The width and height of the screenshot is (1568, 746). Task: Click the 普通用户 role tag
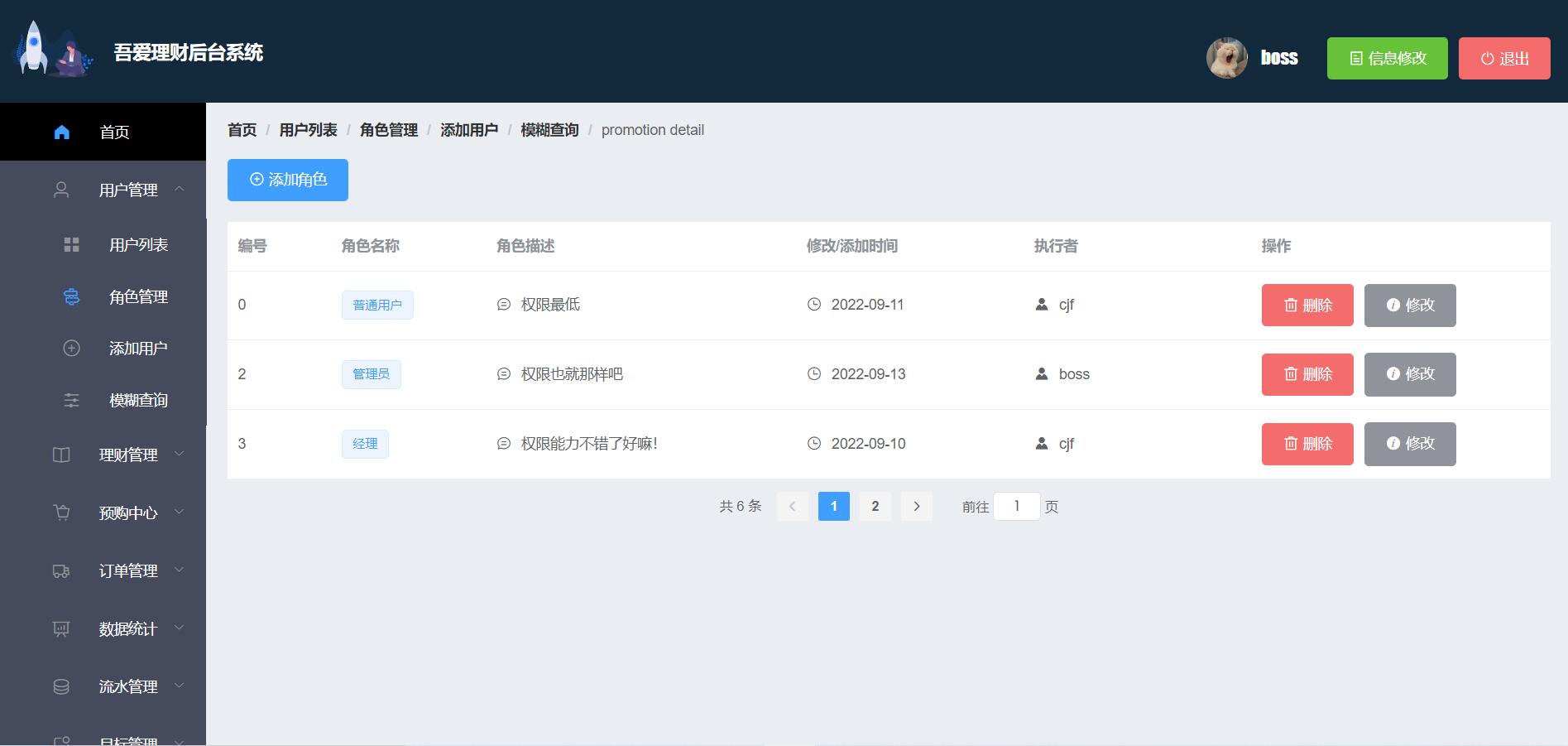pos(377,305)
